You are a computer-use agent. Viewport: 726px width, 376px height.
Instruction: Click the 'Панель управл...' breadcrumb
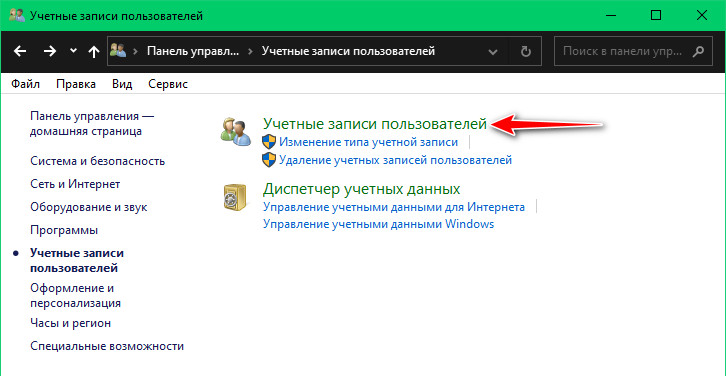pyautogui.click(x=193, y=51)
